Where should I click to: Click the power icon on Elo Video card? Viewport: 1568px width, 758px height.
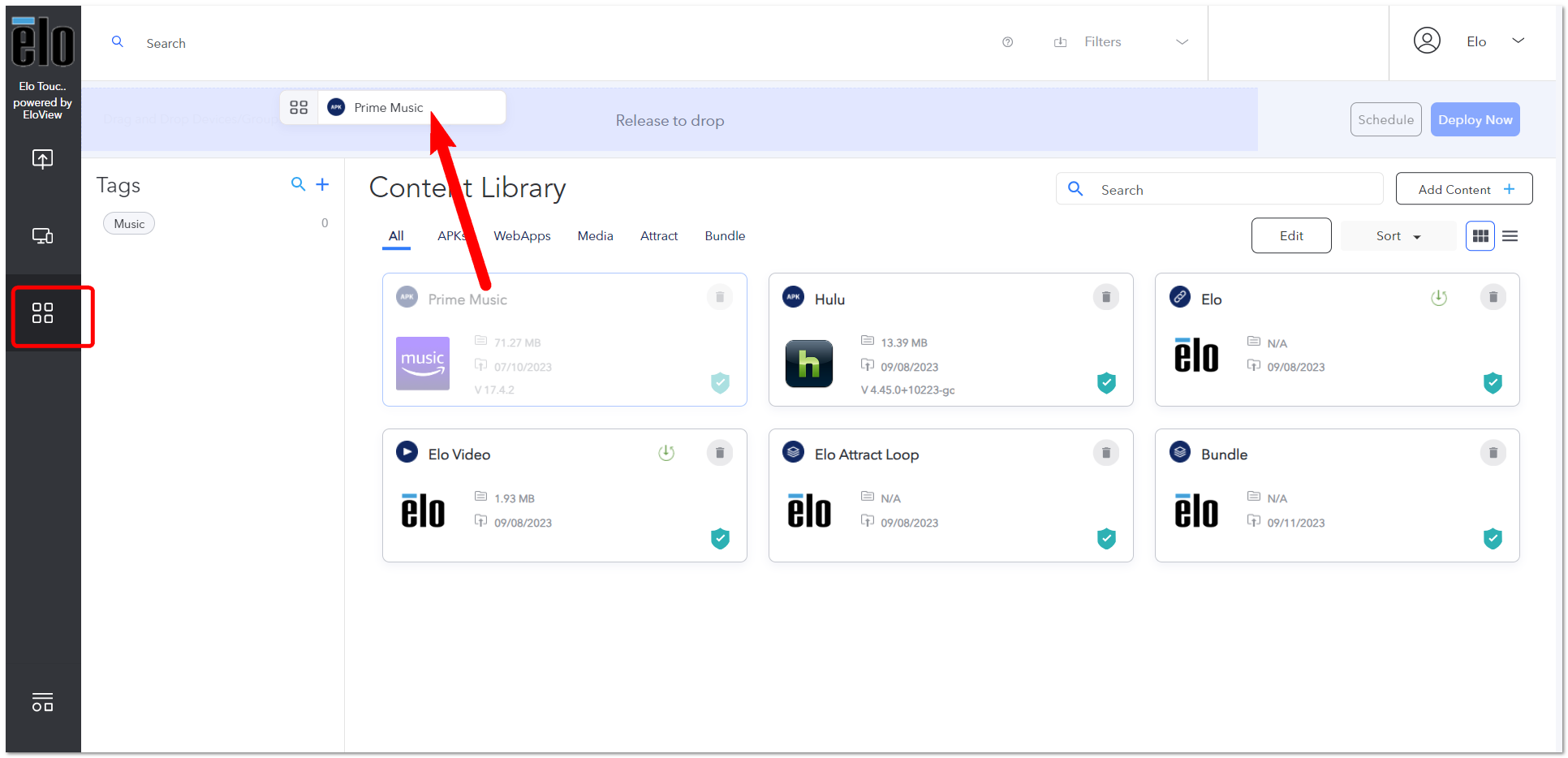pyautogui.click(x=666, y=453)
